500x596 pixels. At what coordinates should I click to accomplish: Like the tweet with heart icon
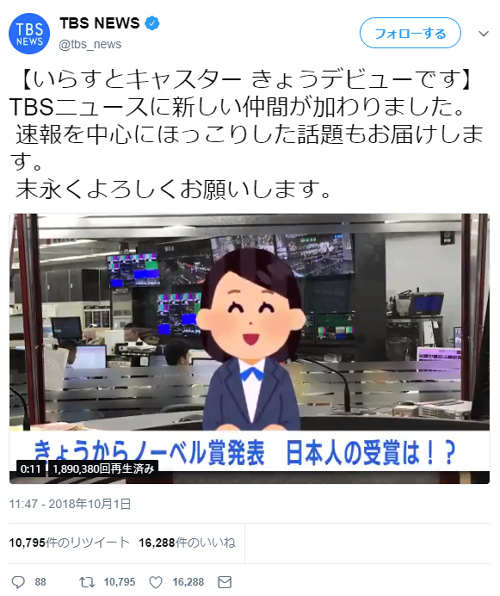click(156, 582)
